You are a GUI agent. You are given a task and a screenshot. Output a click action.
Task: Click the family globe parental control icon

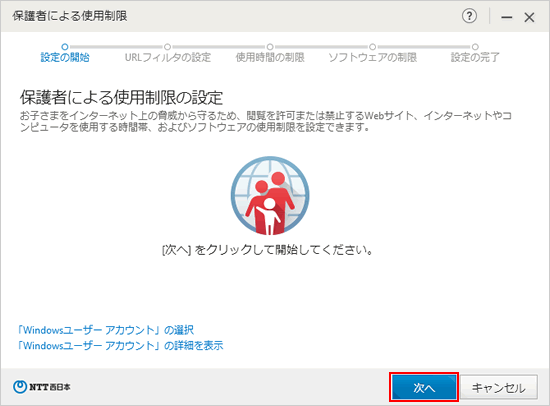270,195
